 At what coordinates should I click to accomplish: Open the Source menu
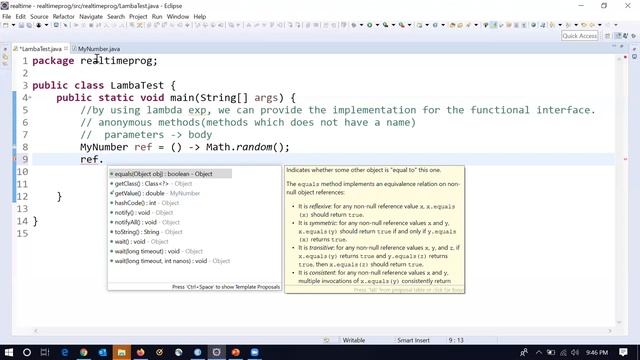coord(39,16)
